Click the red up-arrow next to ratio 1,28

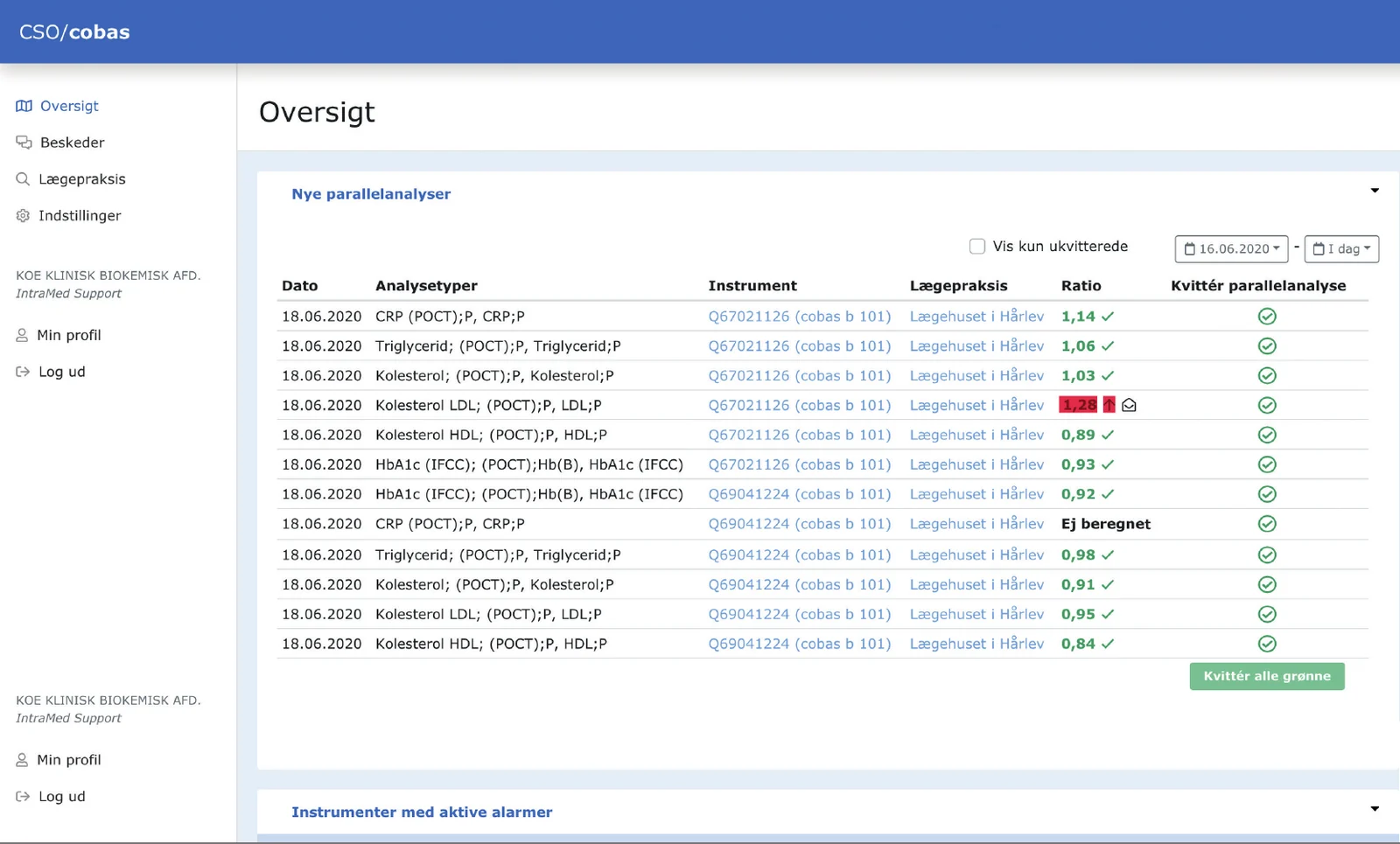click(x=1109, y=405)
